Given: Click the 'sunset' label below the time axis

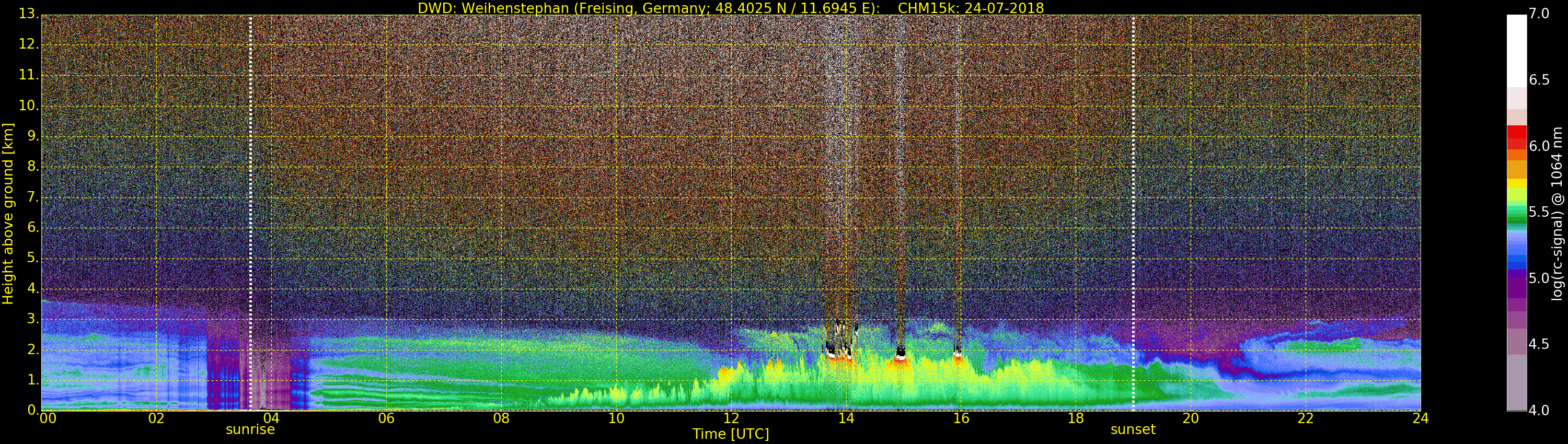Looking at the screenshot, I should coord(1133,429).
